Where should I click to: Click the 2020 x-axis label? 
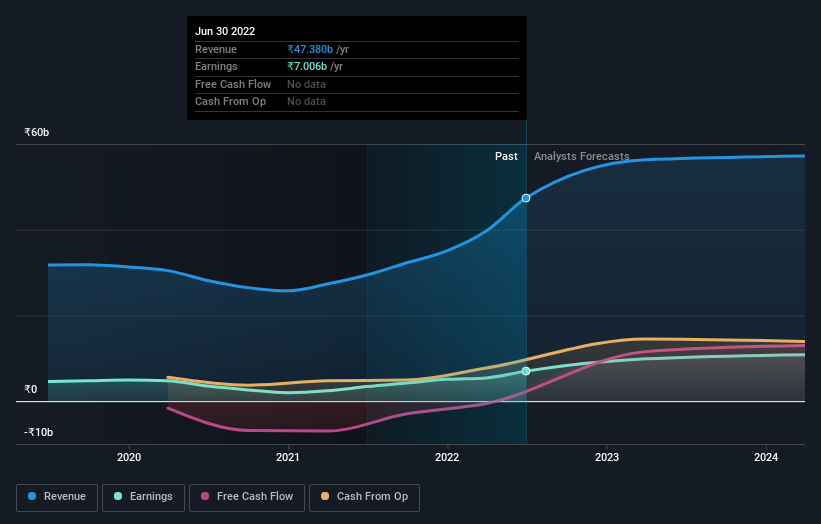click(129, 458)
